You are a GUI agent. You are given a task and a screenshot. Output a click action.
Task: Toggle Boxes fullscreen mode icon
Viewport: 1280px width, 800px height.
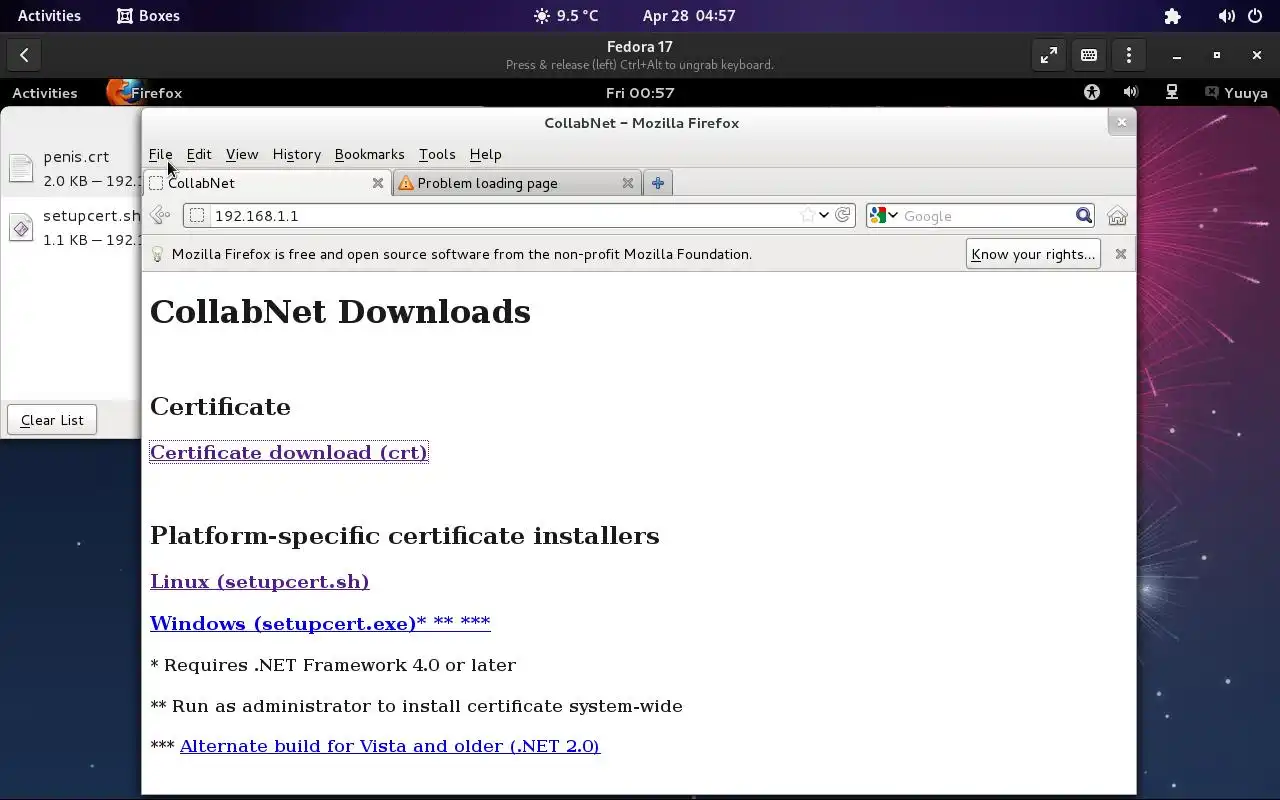1048,56
